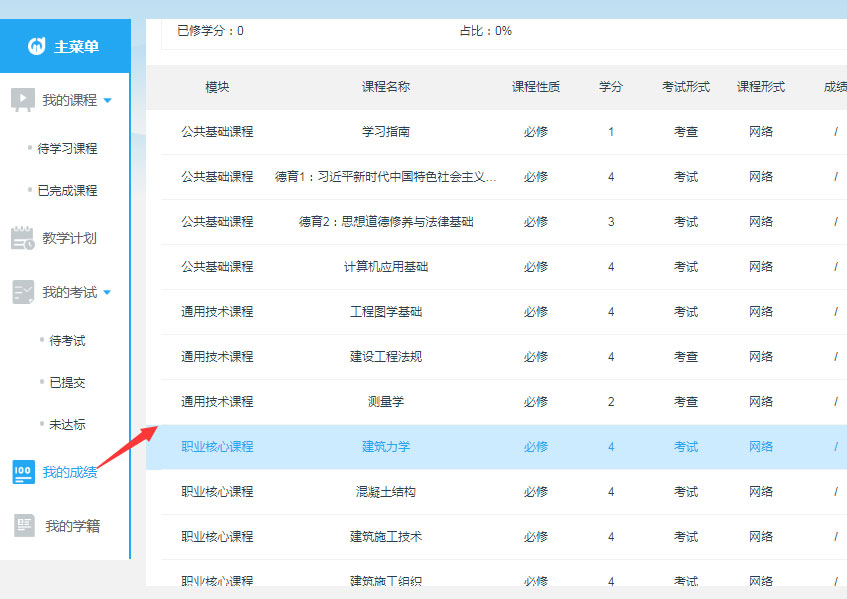Click the 测量学 course name
Viewport: 847px width, 599px height.
tap(386, 401)
